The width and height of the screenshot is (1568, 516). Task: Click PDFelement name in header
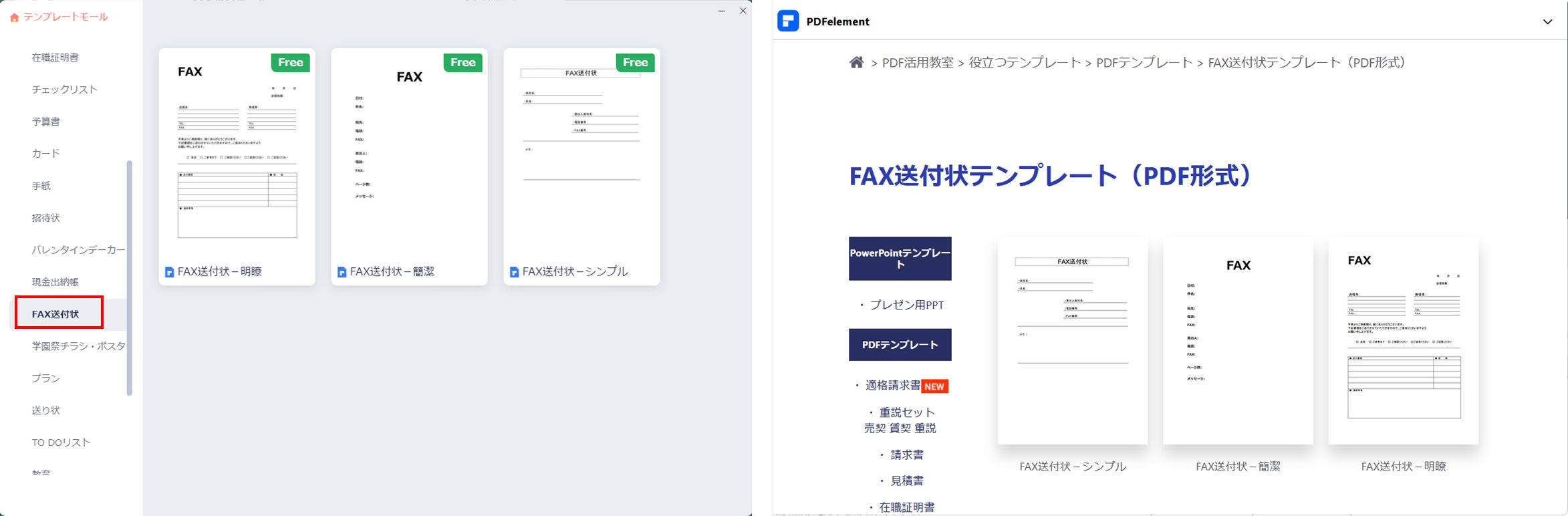[837, 22]
